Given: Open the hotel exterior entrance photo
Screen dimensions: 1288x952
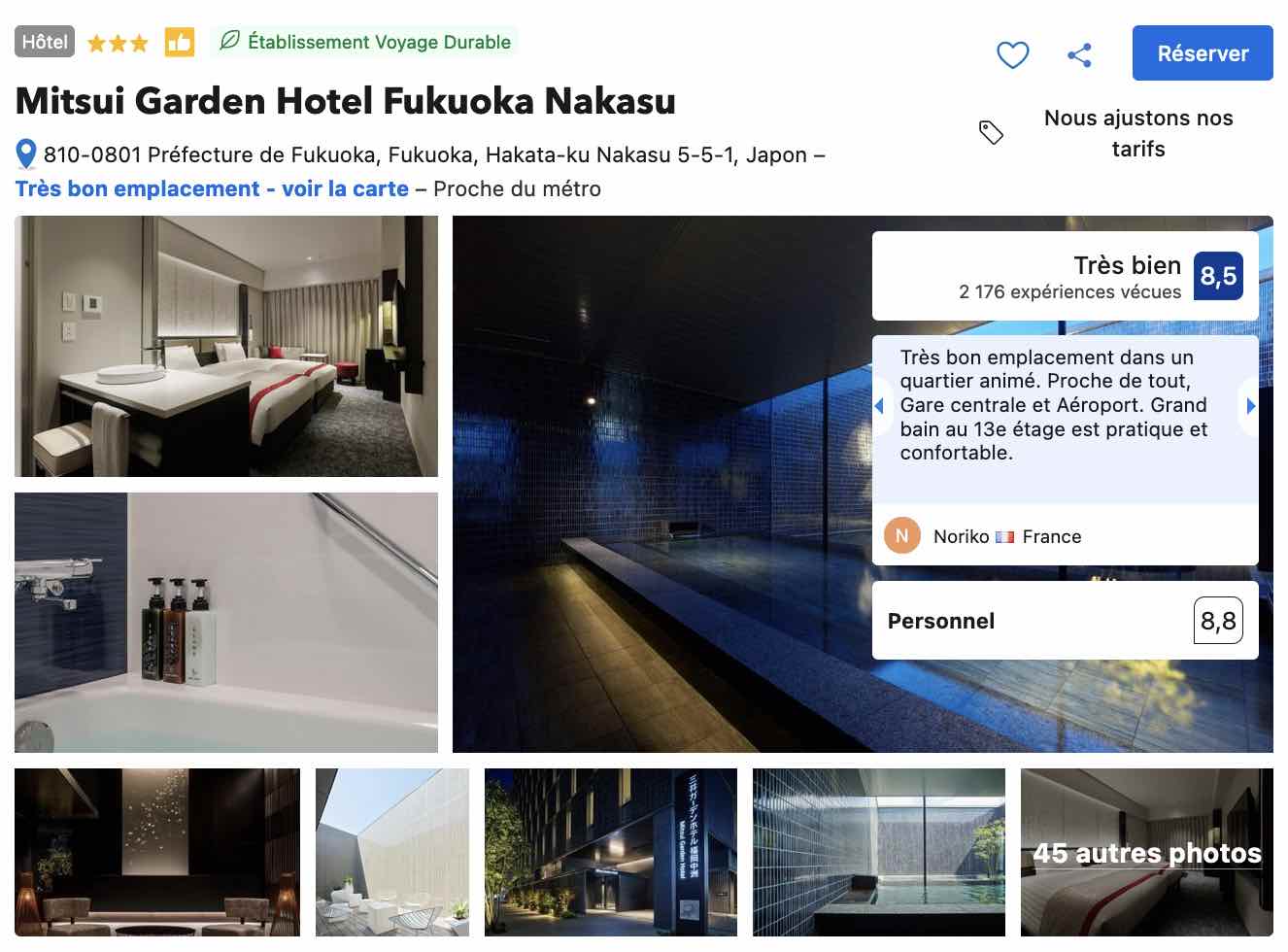Looking at the screenshot, I should pyautogui.click(x=611, y=853).
